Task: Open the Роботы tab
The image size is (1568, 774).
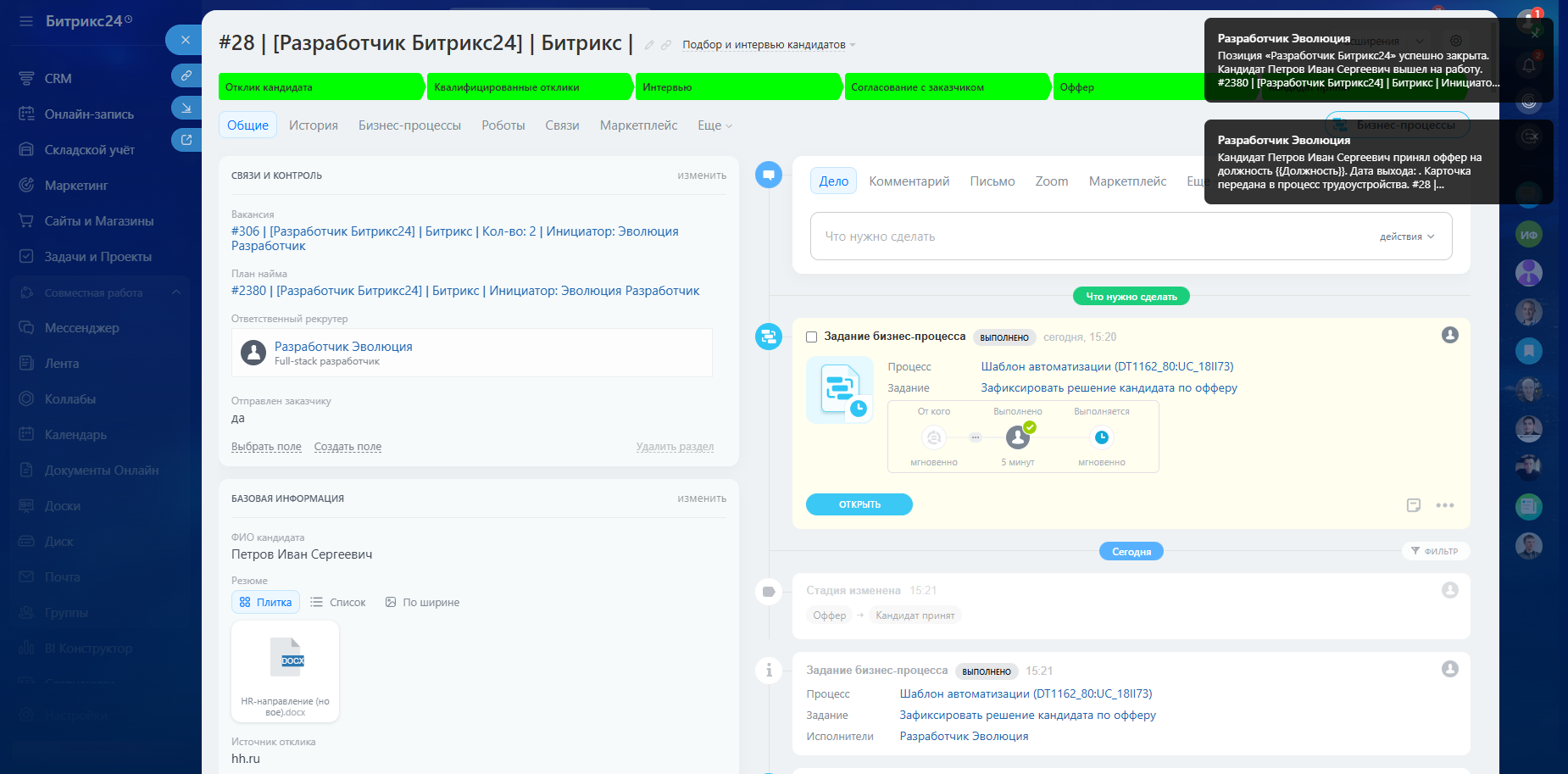Action: (x=503, y=125)
